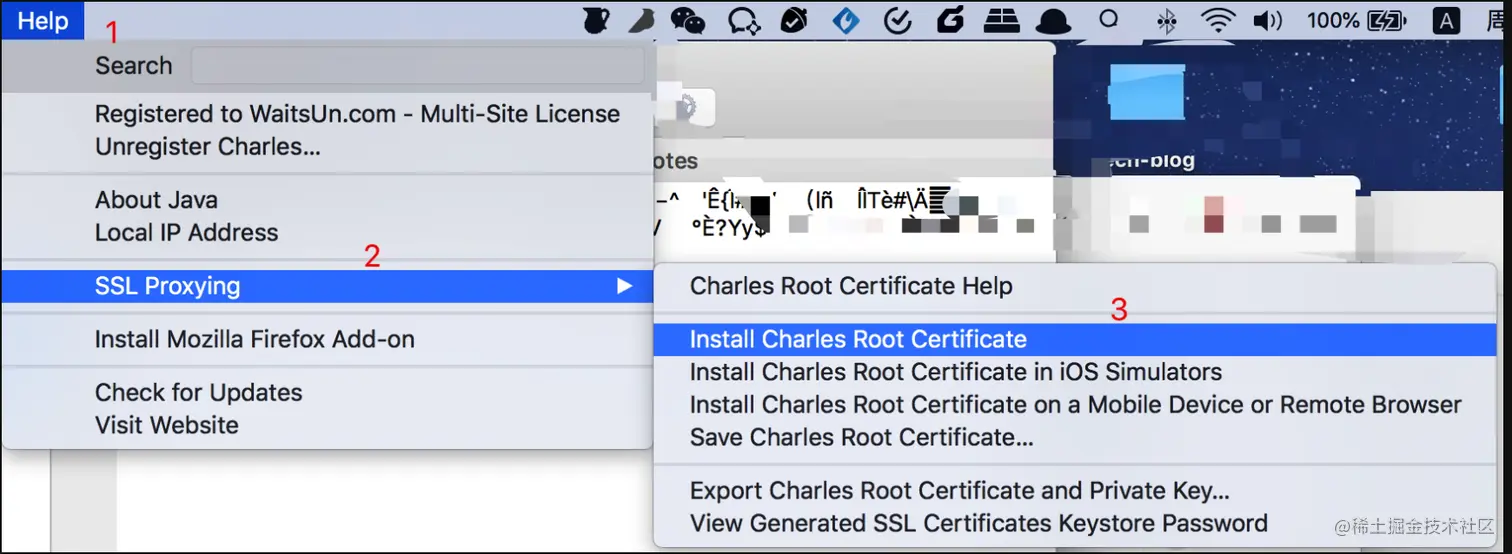
Task: Choose Unregister Charles…
Action: 208,146
